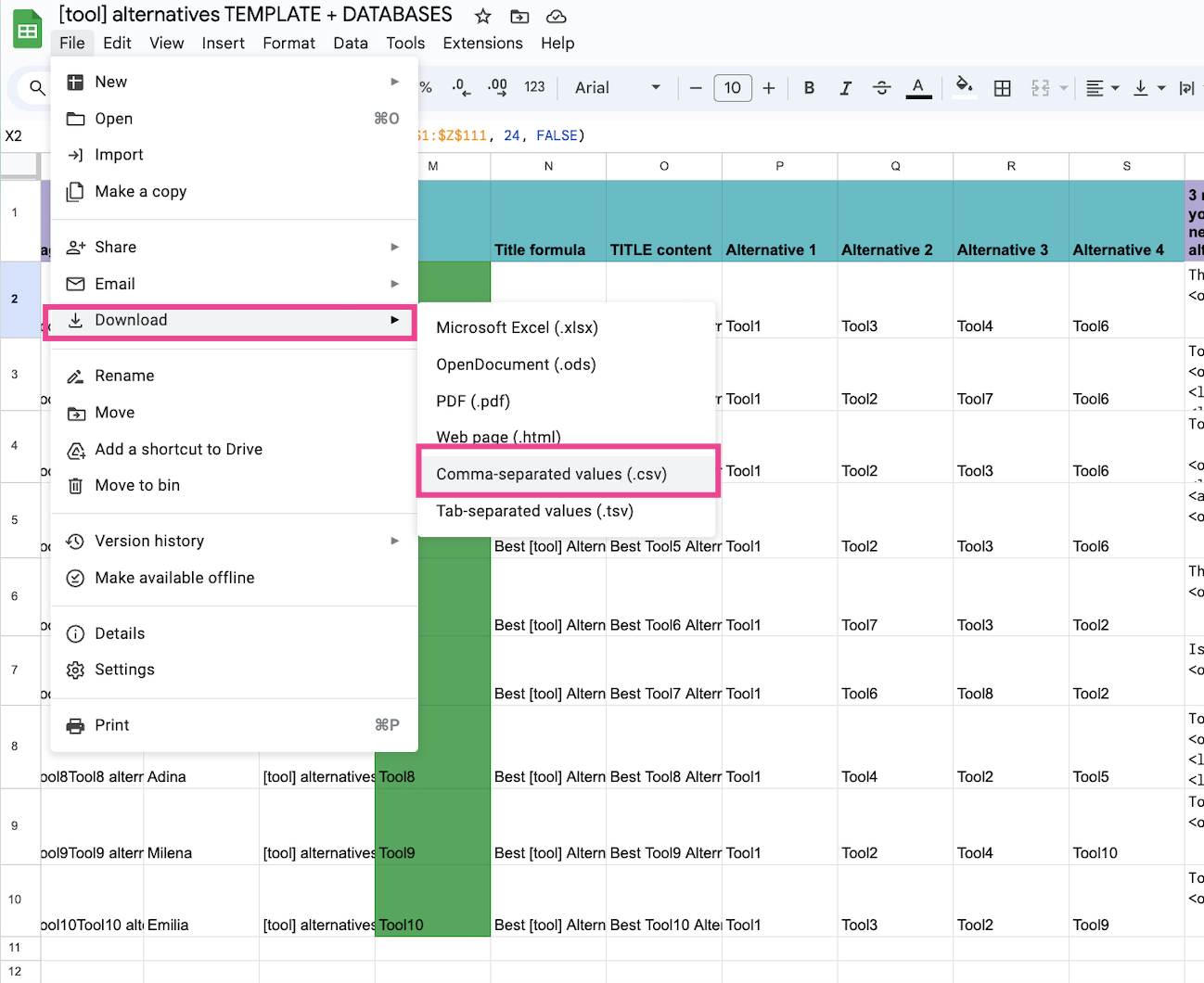The image size is (1204, 983).
Task: Open the Help menu
Action: tap(557, 43)
